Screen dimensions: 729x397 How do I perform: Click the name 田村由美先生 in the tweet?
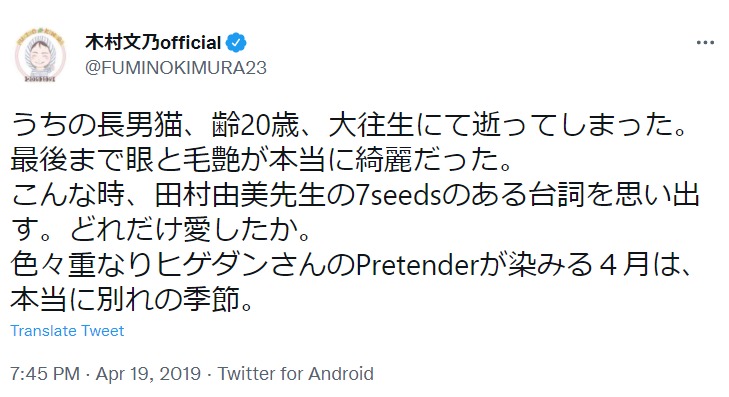239,195
